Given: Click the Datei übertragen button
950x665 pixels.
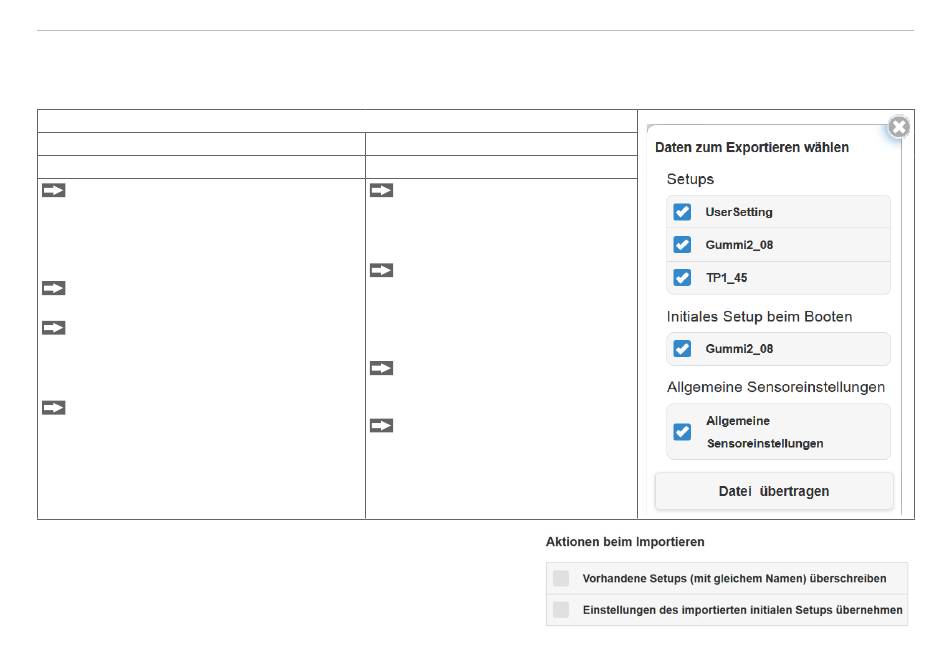Looking at the screenshot, I should point(774,491).
